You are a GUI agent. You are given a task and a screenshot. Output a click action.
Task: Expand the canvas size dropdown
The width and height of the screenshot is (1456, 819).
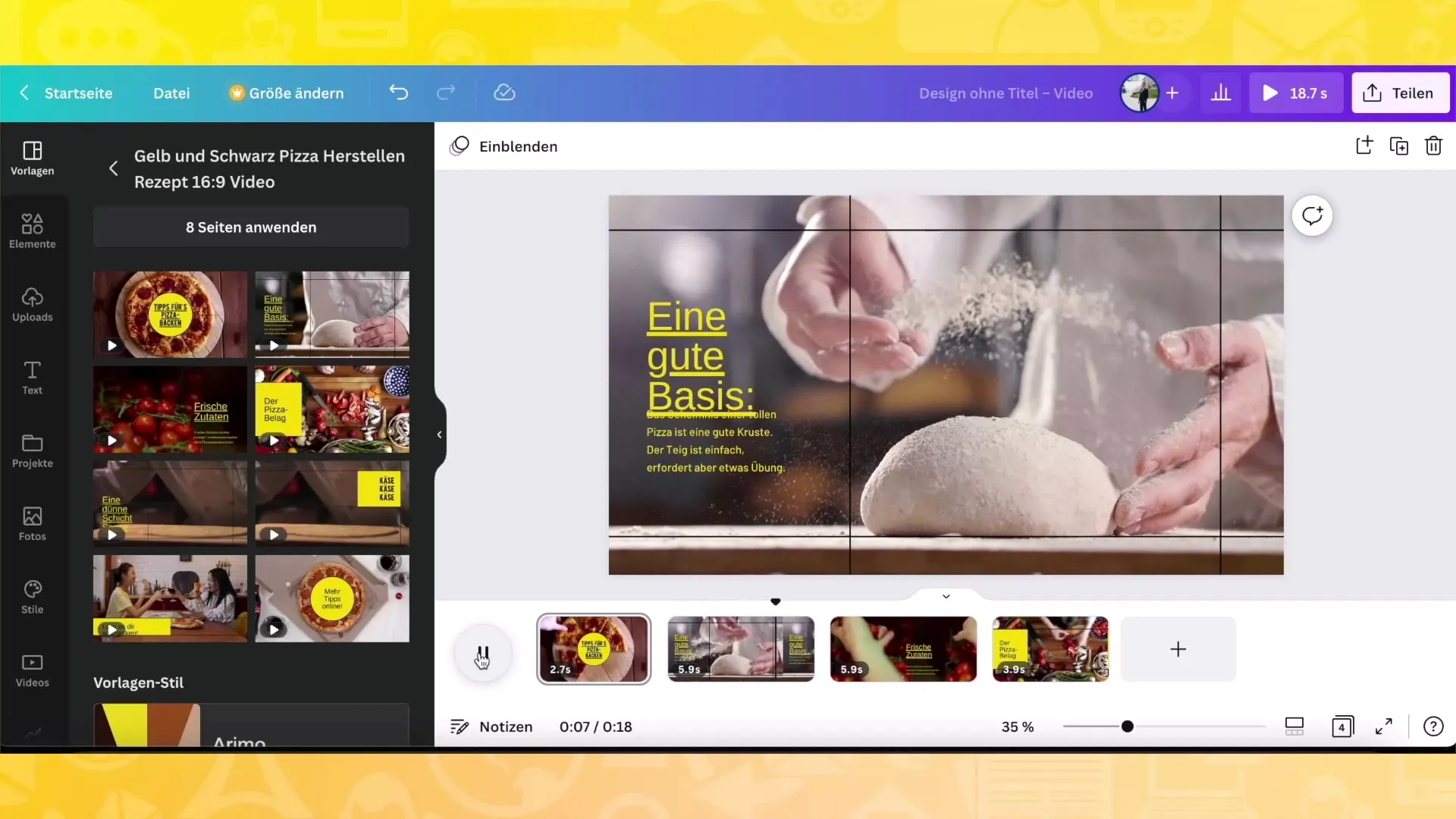287,92
